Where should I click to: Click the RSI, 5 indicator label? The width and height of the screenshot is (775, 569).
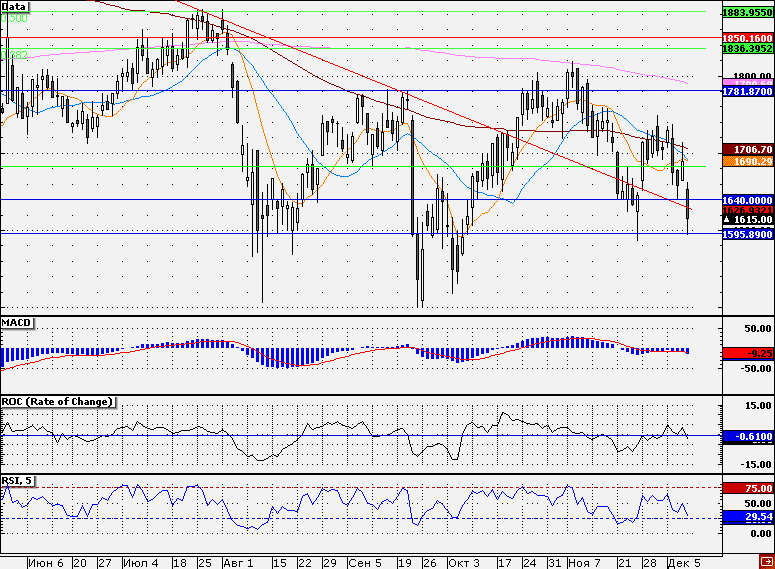point(17,481)
